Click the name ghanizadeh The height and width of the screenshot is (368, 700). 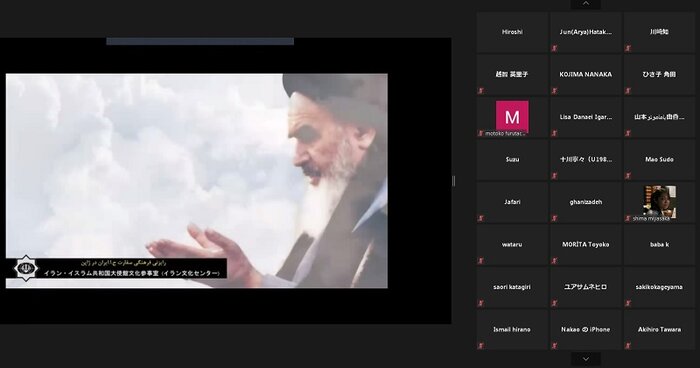coord(586,202)
